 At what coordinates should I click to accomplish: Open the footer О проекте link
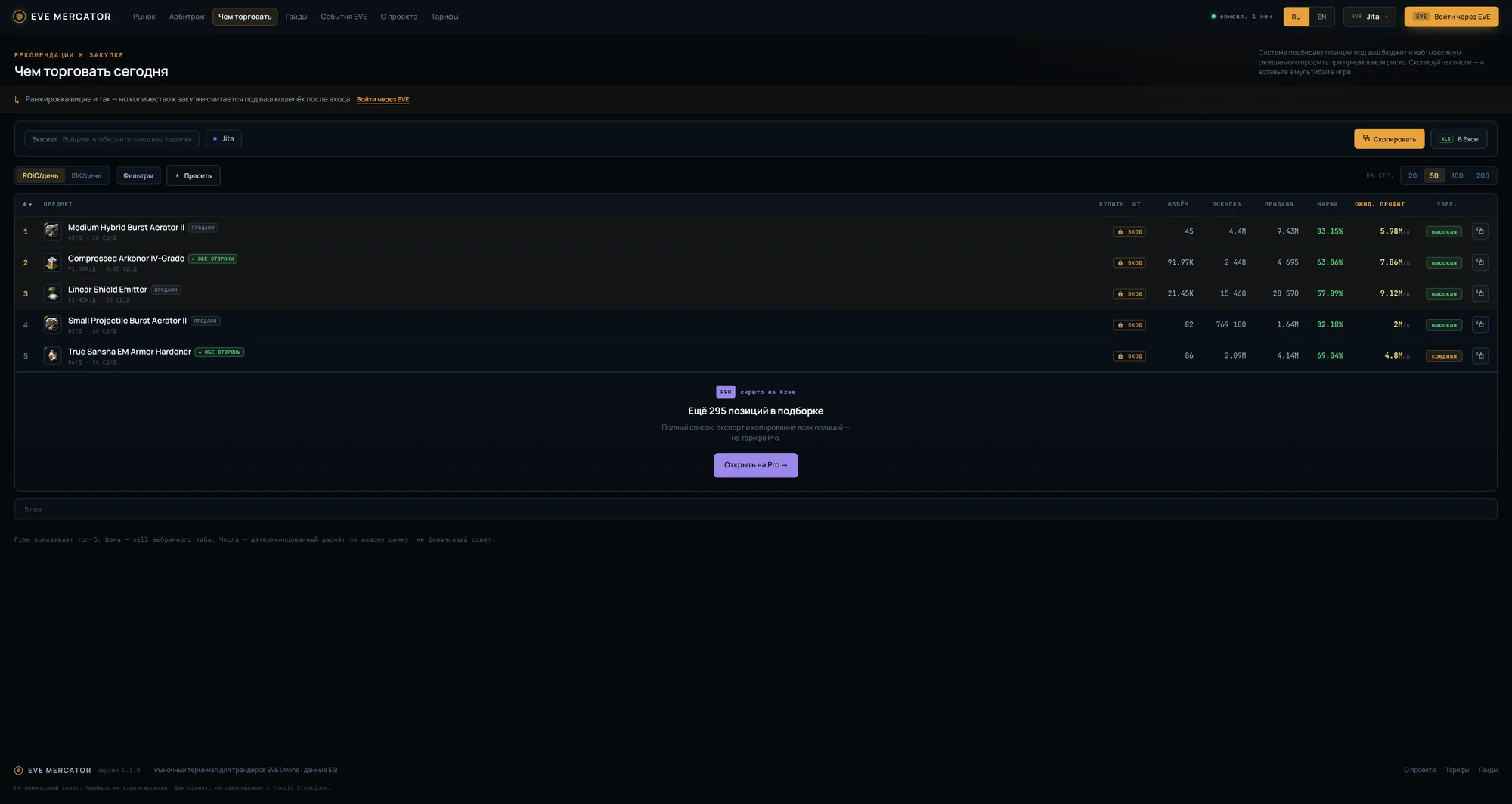(x=1420, y=770)
